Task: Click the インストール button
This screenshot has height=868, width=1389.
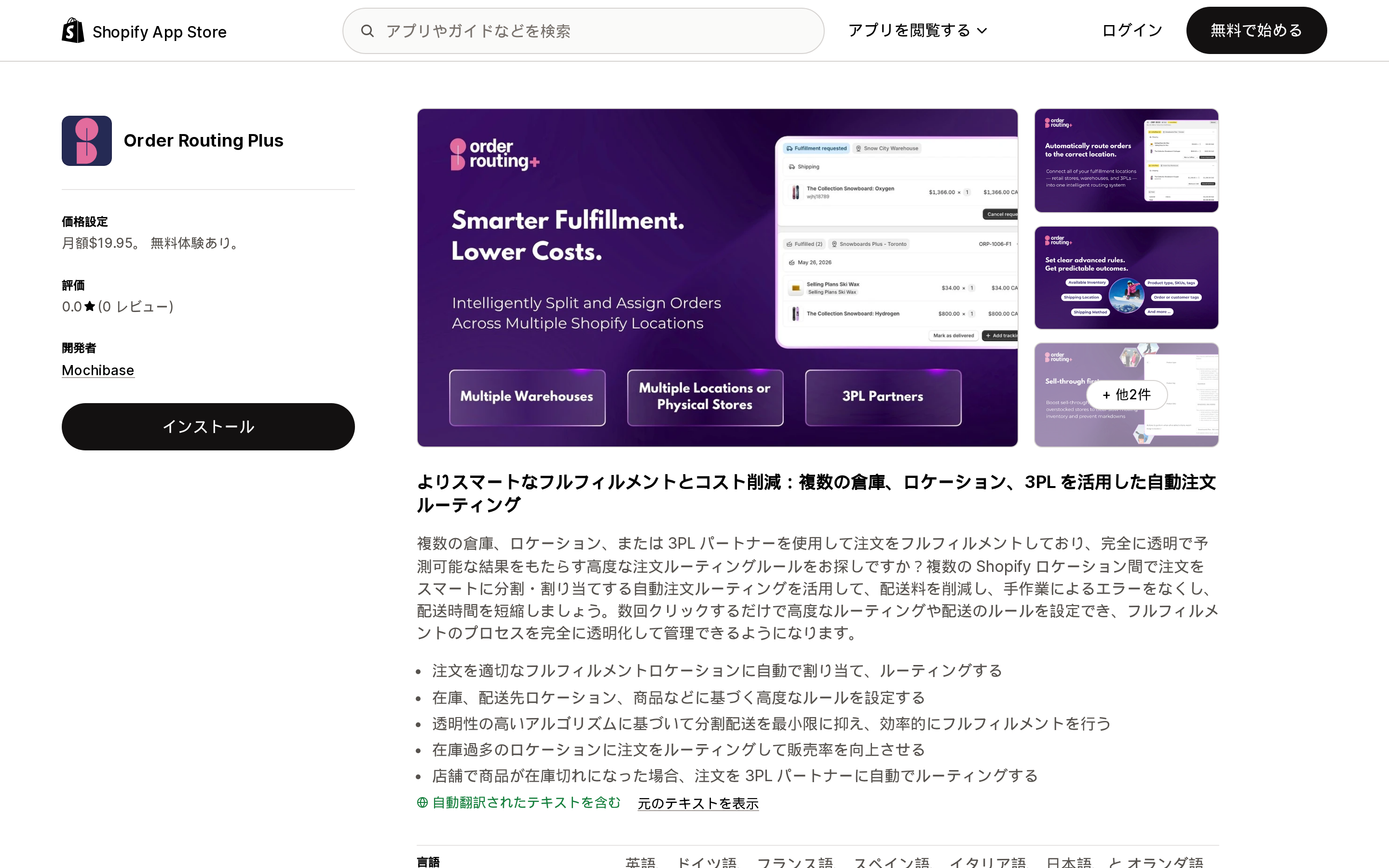Action: click(208, 427)
